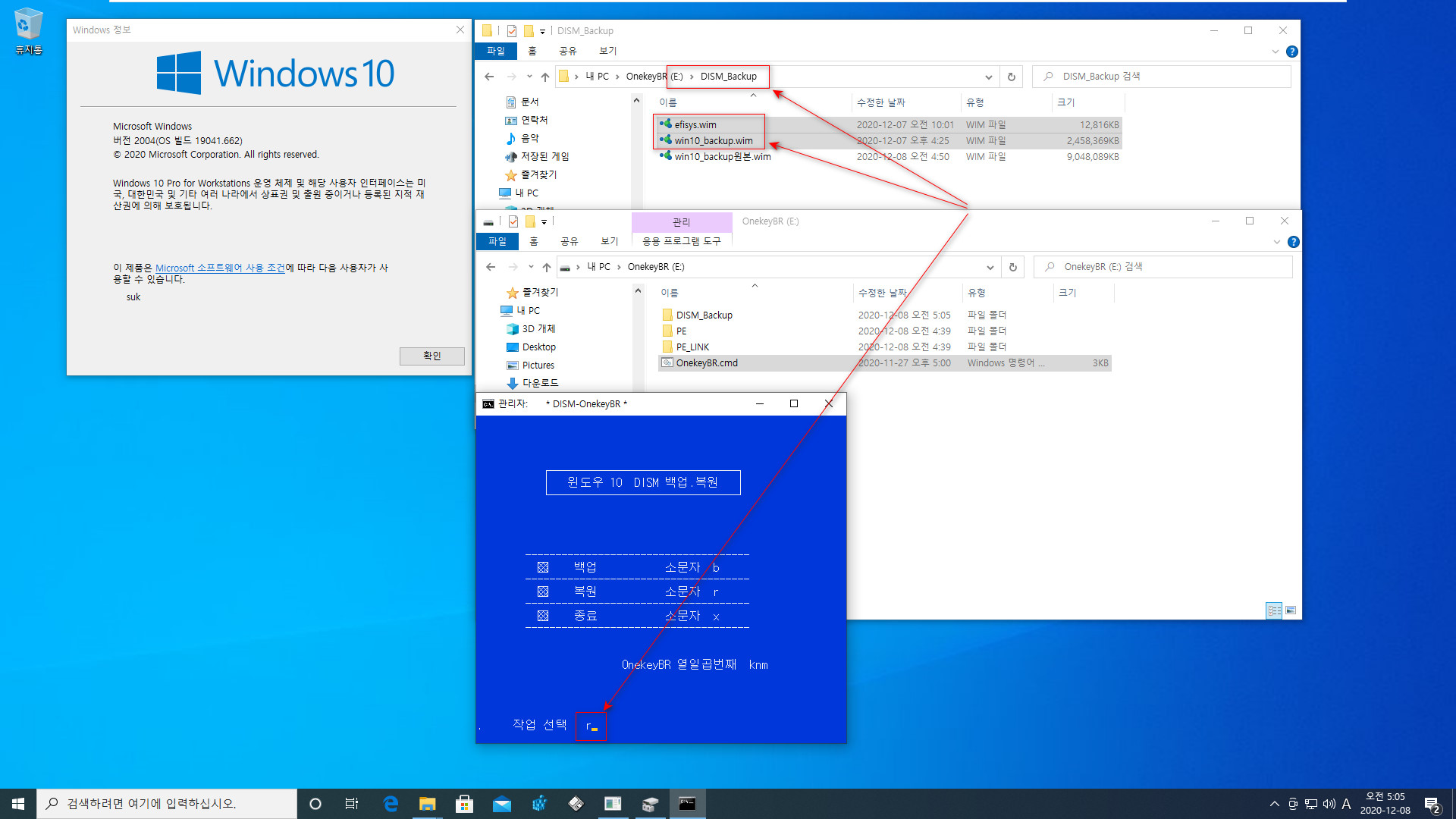Screen dimensions: 1456x819
Task: Open the notification center icon
Action: pos(1432,804)
